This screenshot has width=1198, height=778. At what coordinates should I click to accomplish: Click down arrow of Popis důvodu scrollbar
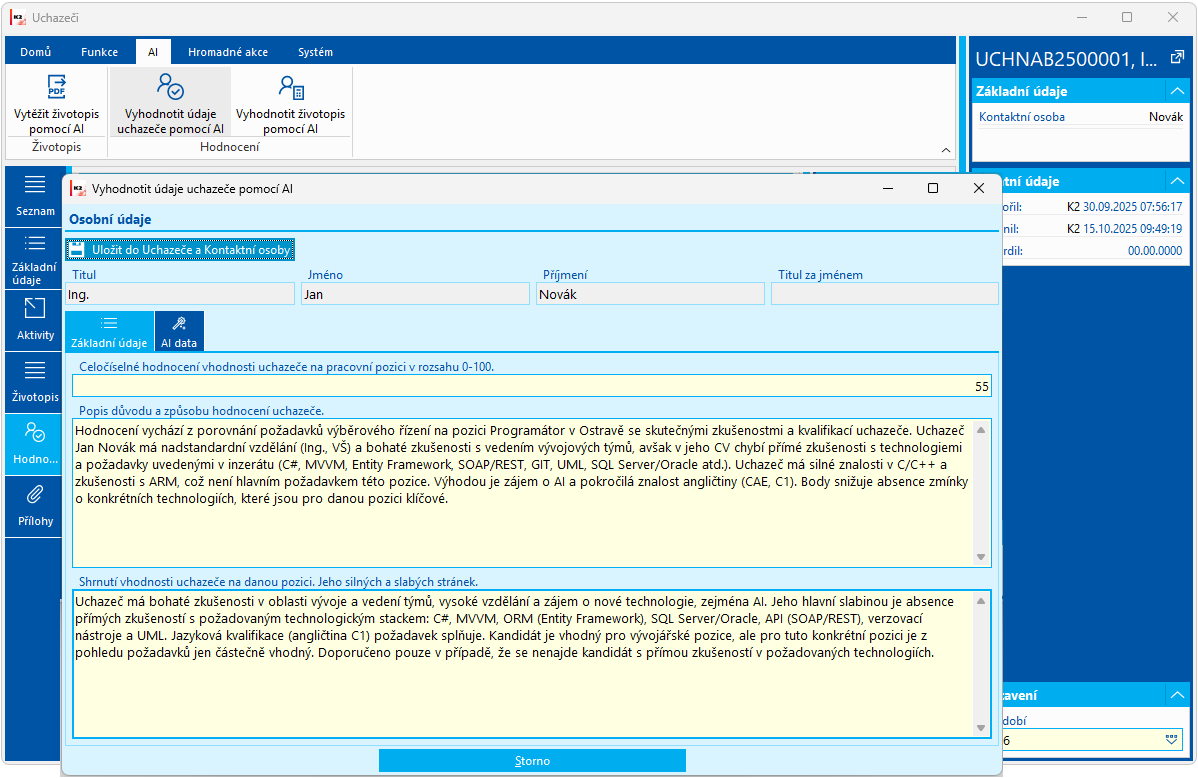[x=981, y=557]
